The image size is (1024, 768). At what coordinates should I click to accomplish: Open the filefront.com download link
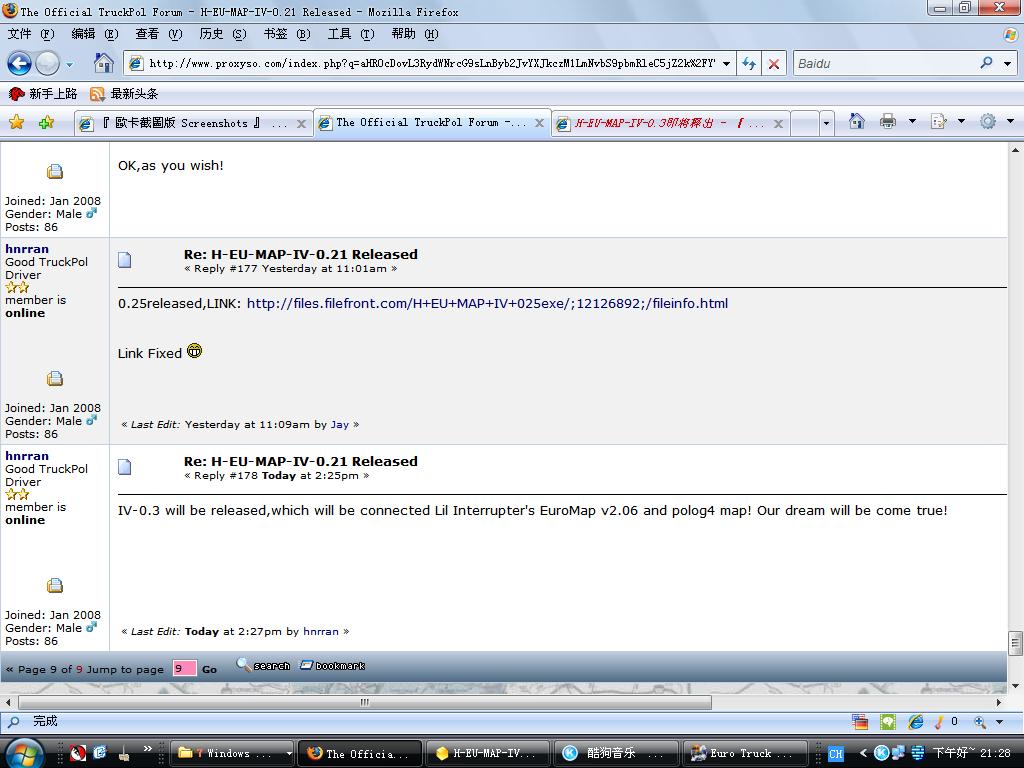click(x=487, y=304)
